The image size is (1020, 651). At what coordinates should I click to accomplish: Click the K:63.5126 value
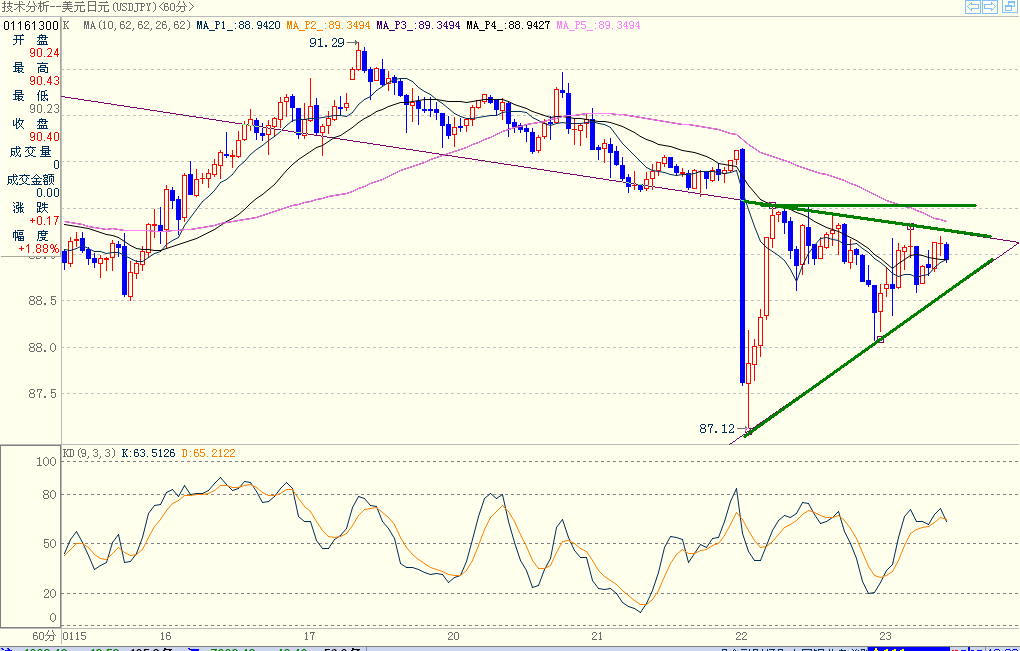pyautogui.click(x=148, y=453)
